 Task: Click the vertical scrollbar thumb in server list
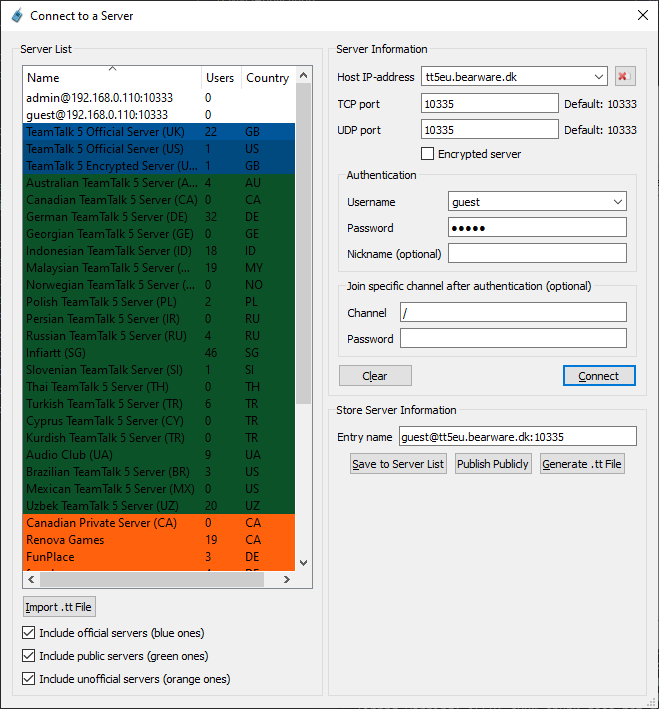click(303, 244)
